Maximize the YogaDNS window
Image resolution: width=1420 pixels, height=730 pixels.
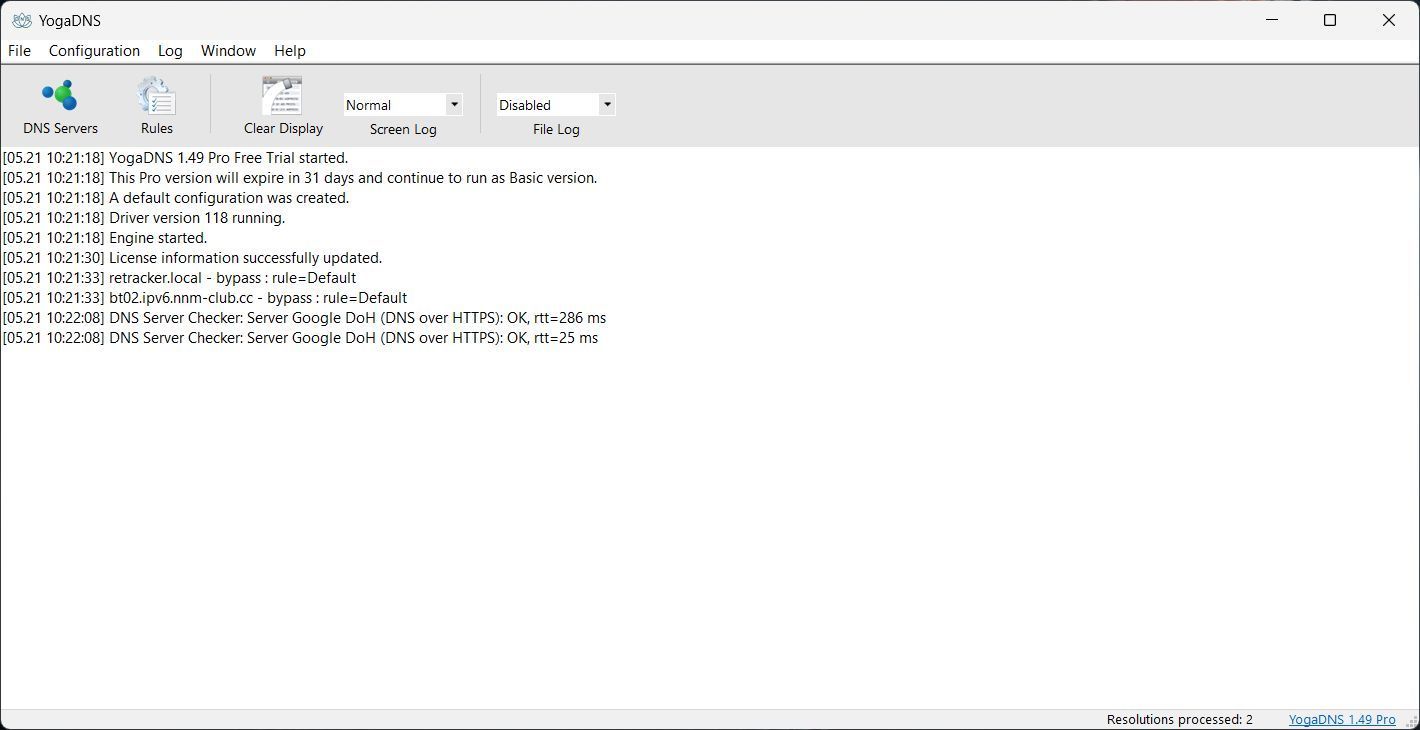click(1330, 20)
